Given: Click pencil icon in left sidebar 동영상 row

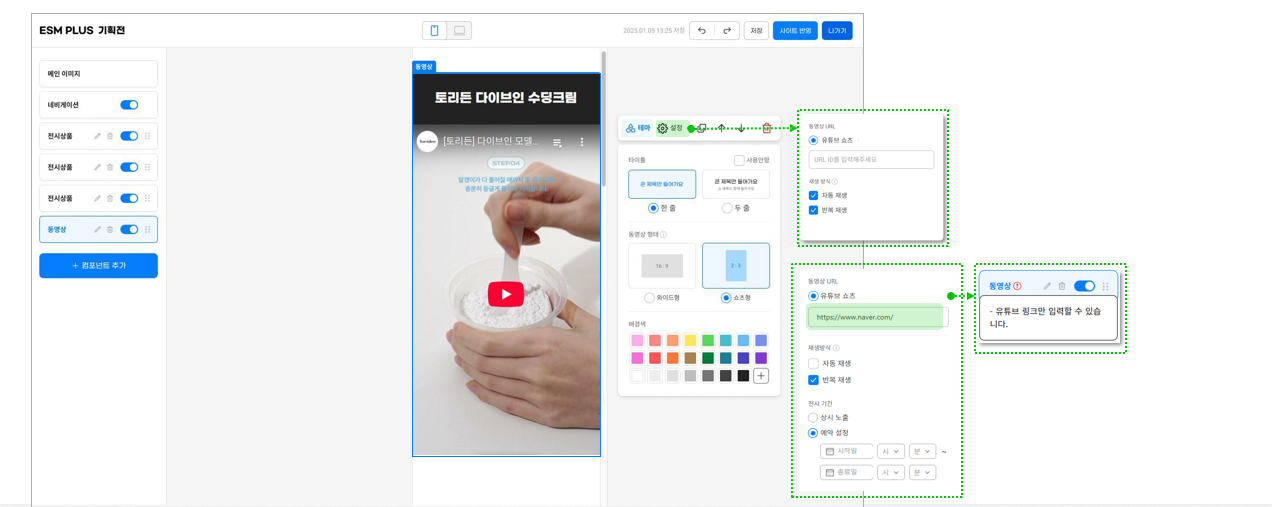Looking at the screenshot, I should click(x=97, y=229).
